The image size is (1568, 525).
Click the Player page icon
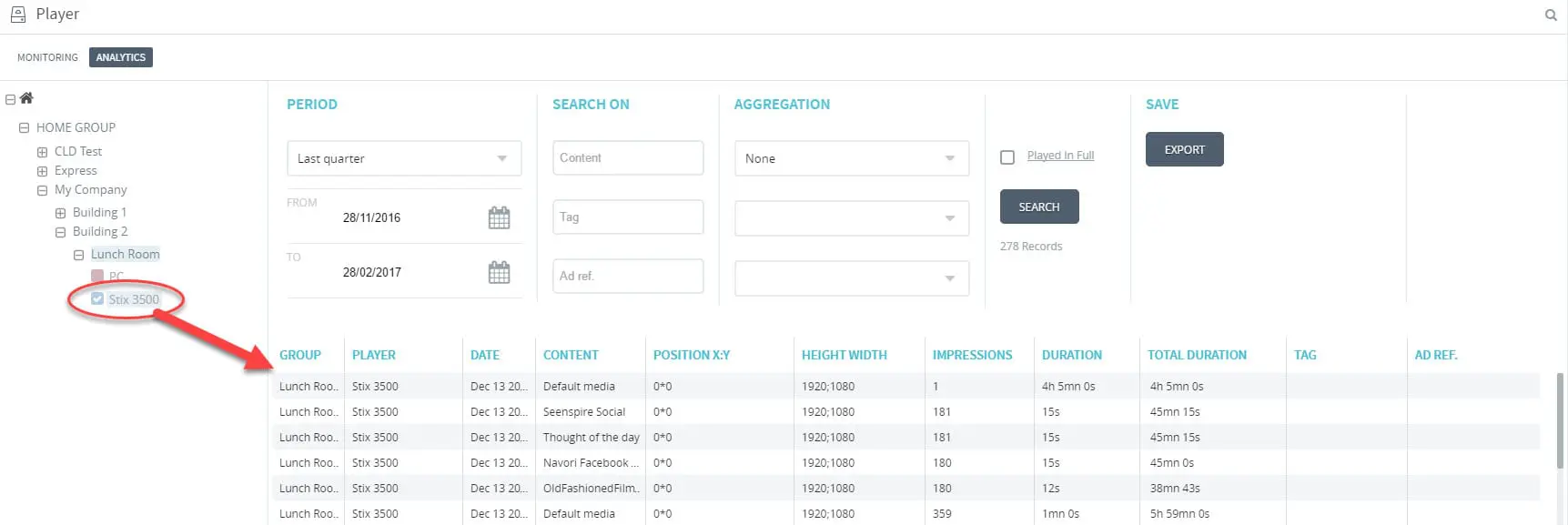17,15
